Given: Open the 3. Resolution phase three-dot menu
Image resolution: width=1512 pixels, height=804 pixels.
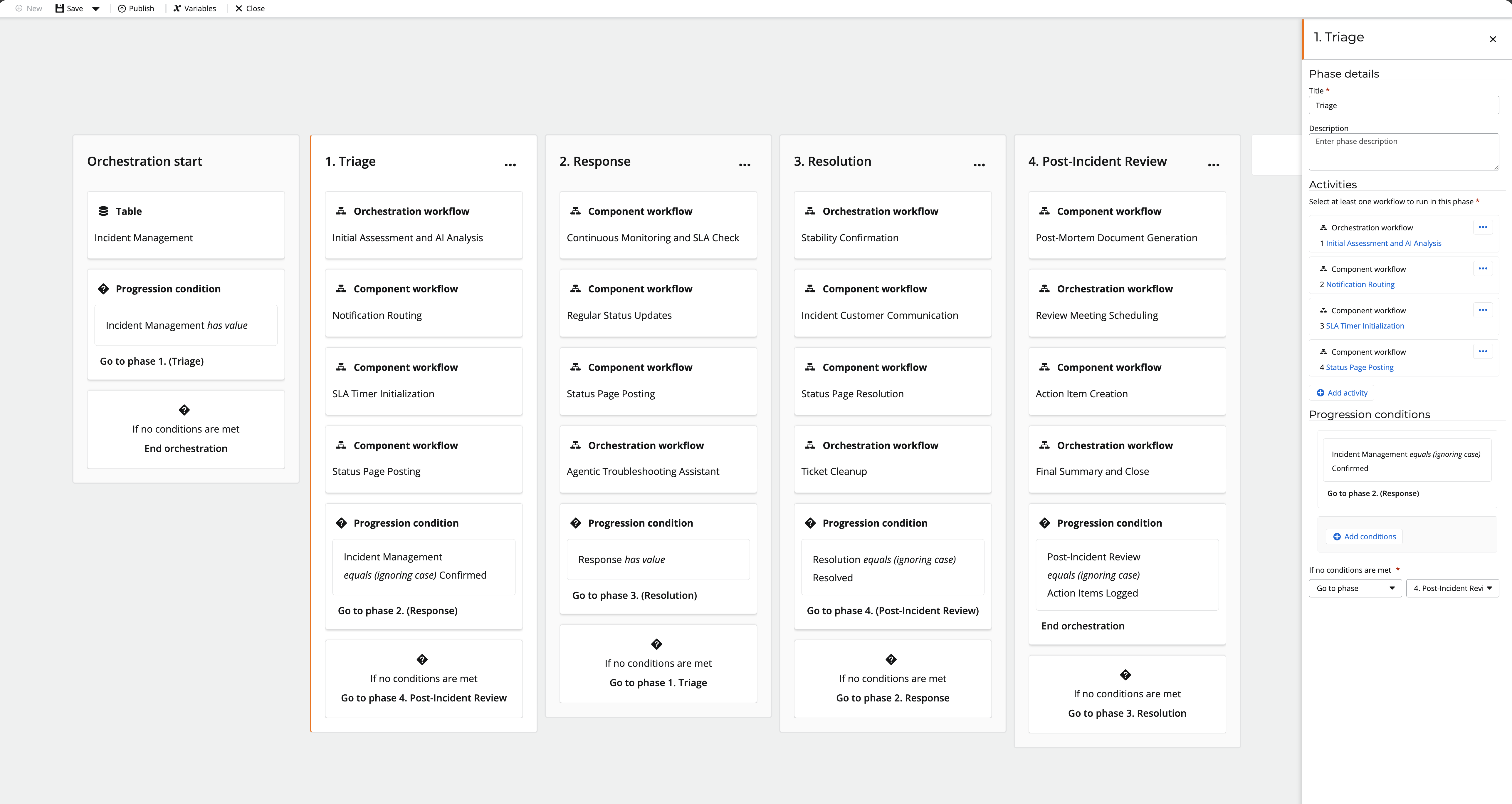Looking at the screenshot, I should (x=978, y=165).
